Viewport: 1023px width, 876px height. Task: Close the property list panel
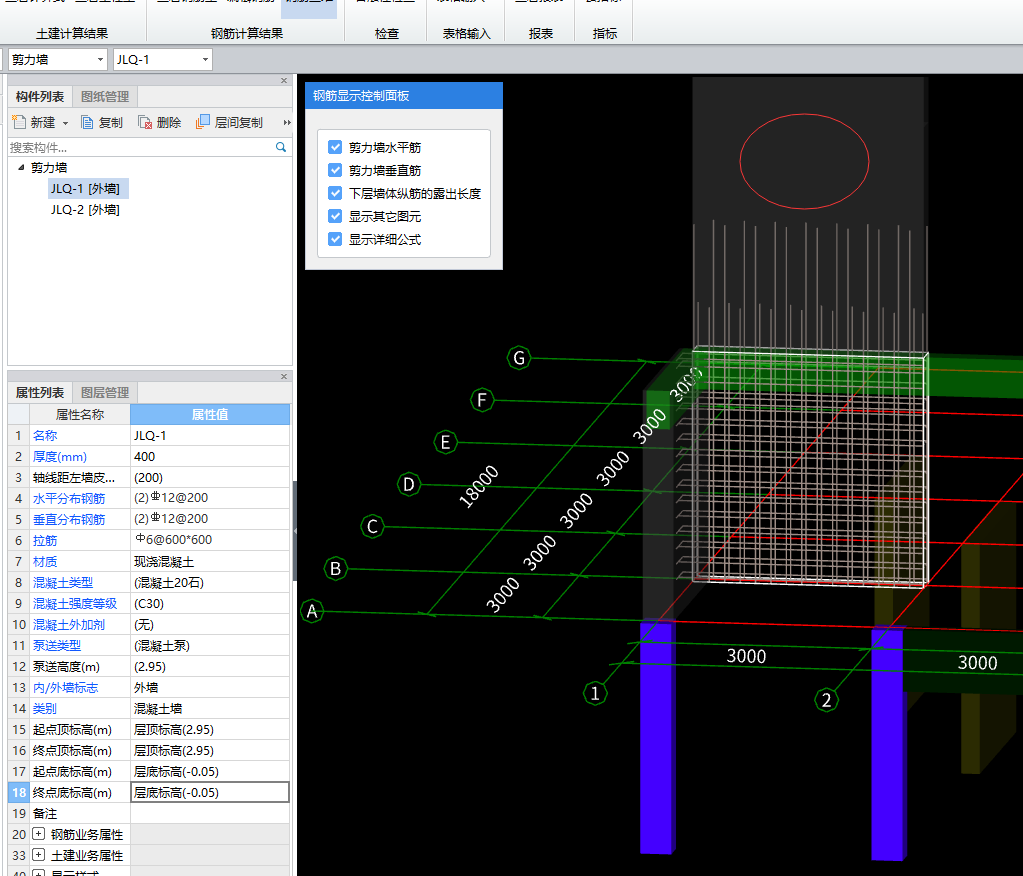[284, 376]
